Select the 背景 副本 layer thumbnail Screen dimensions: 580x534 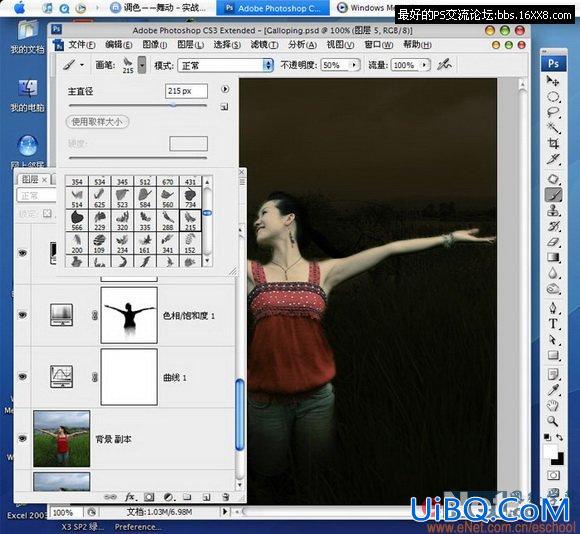[61, 439]
